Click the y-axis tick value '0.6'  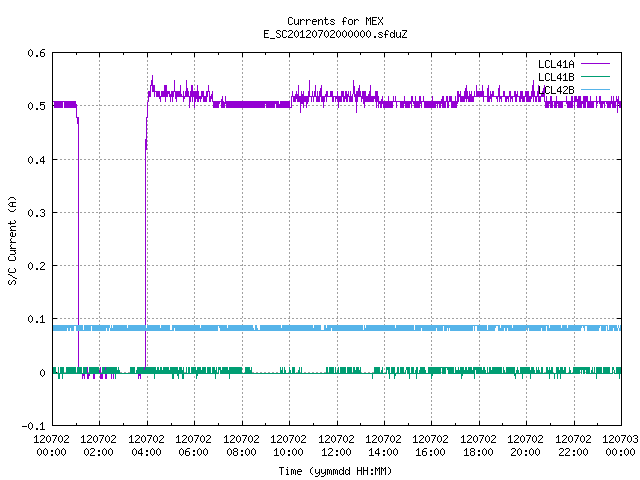[36, 53]
